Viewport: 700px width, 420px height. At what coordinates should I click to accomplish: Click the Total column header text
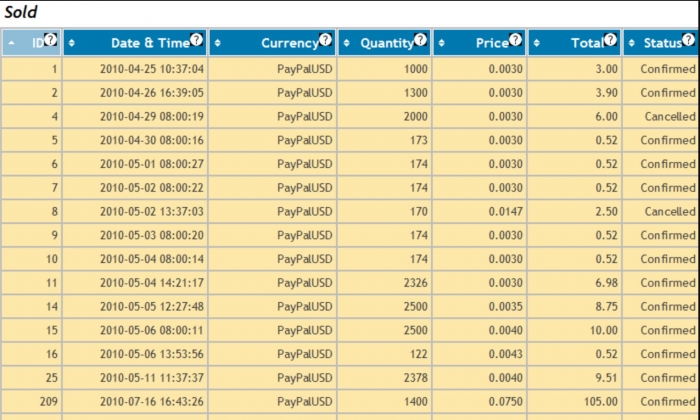point(586,43)
